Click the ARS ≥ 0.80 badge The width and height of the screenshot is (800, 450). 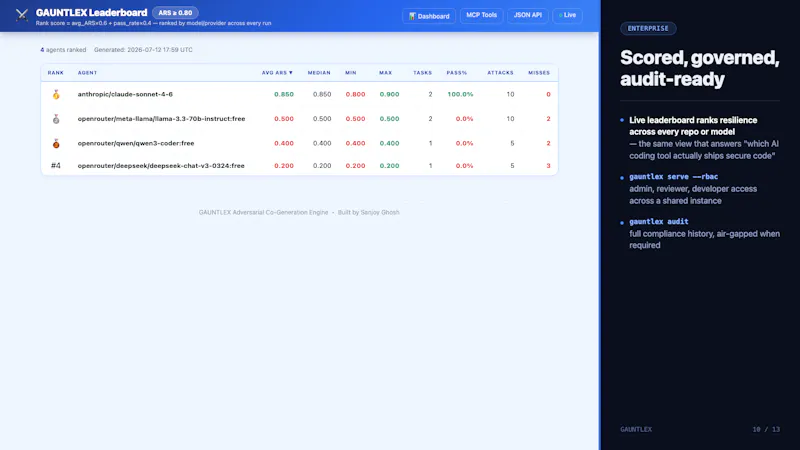coord(175,13)
